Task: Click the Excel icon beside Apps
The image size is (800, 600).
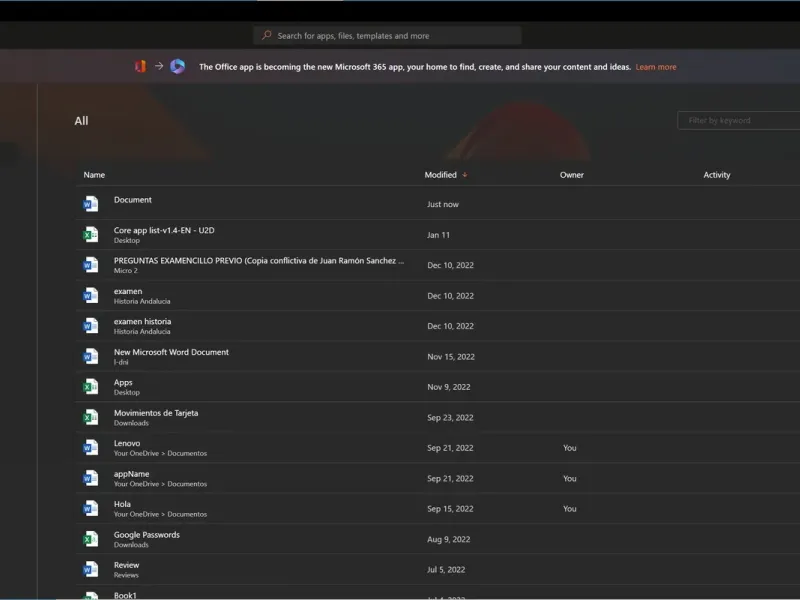Action: tap(90, 387)
